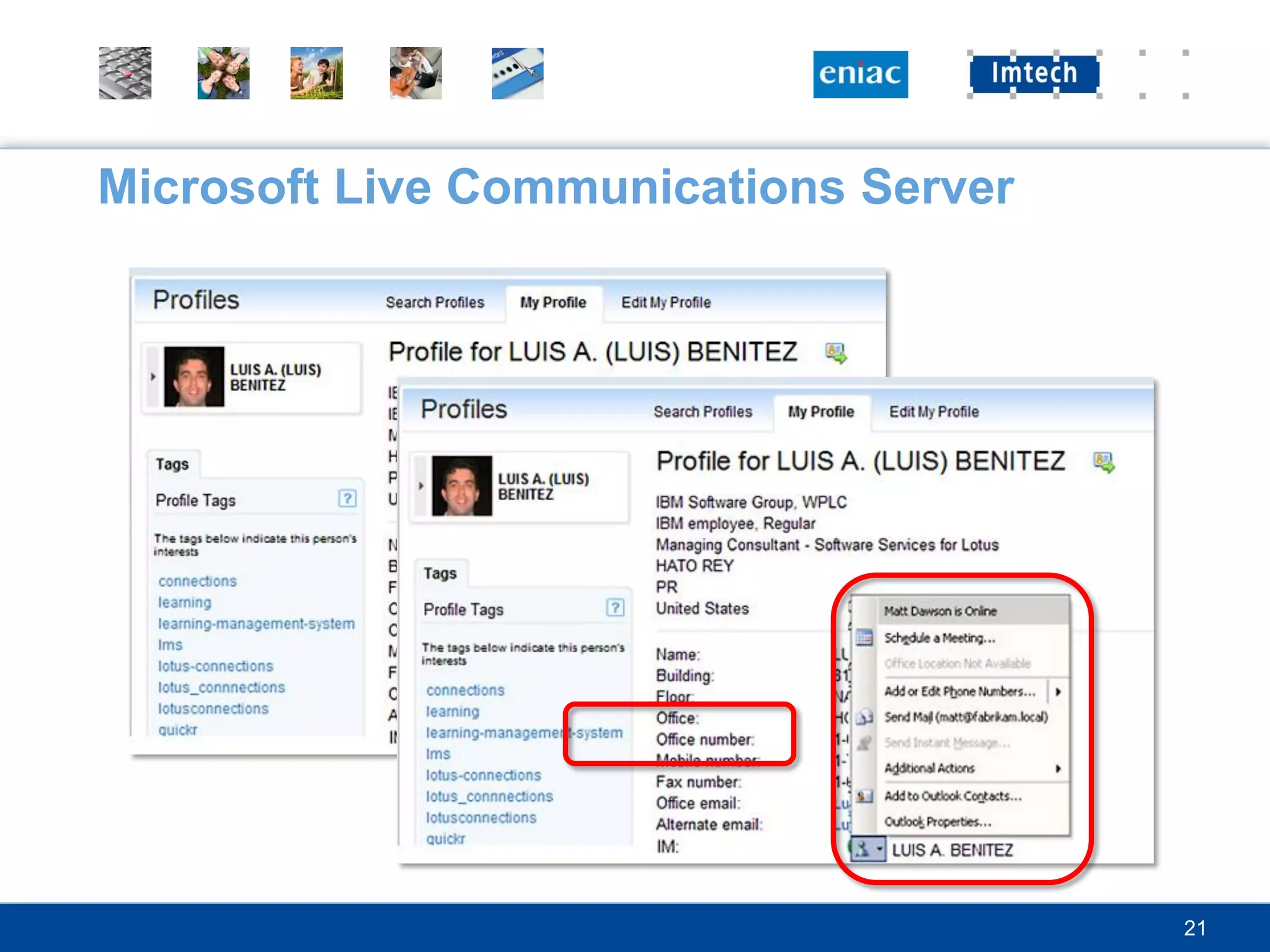This screenshot has height=952, width=1270.
Task: Click the Send Mail envelope icon
Action: (x=864, y=717)
